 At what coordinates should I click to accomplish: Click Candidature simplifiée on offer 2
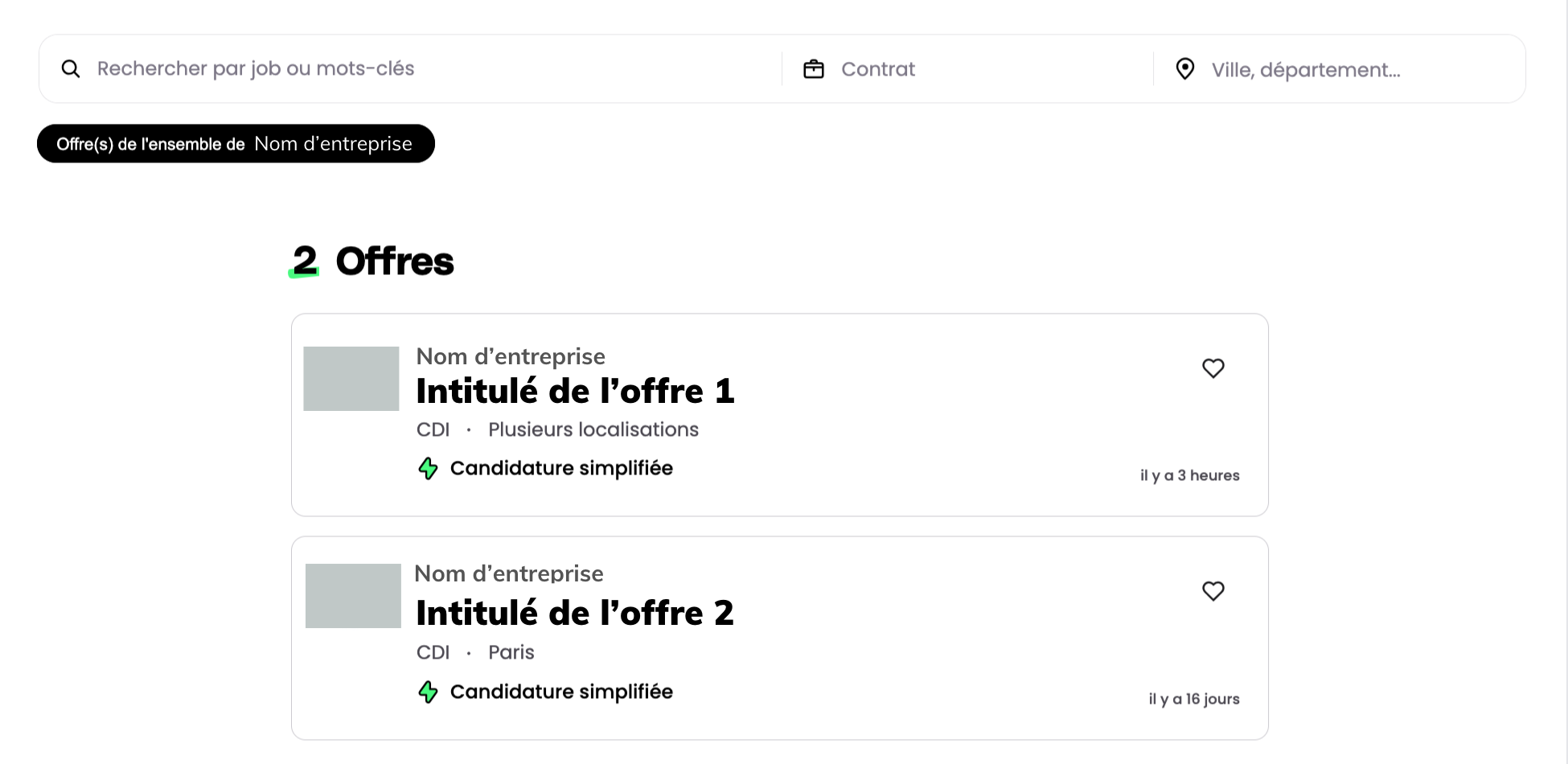(x=561, y=692)
